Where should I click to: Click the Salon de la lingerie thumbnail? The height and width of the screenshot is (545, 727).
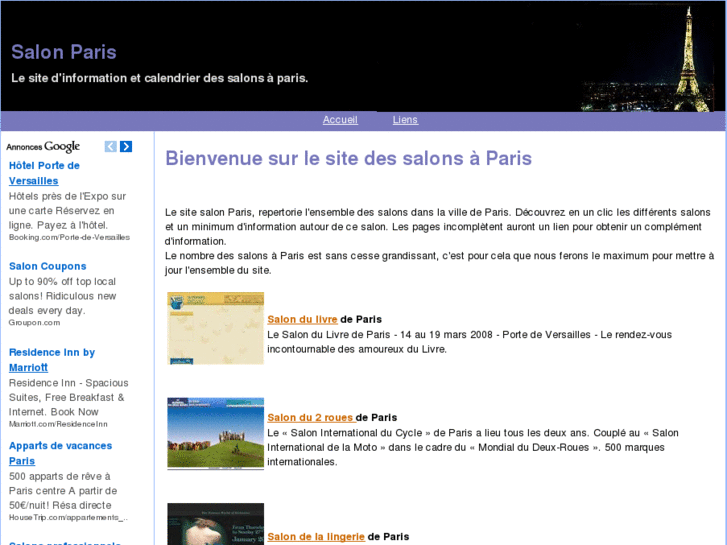coord(216,524)
